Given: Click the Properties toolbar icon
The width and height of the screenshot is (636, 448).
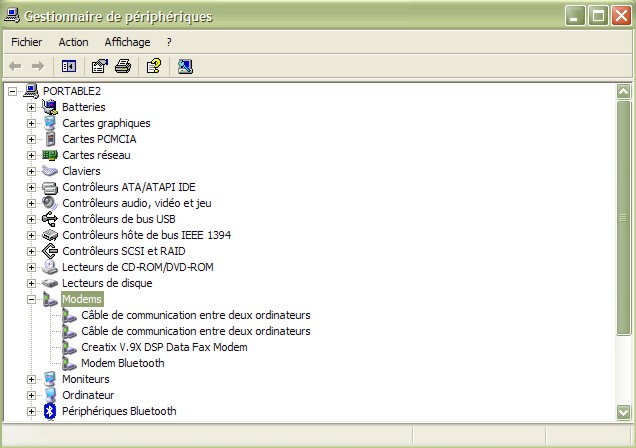Looking at the screenshot, I should pyautogui.click(x=99, y=67).
